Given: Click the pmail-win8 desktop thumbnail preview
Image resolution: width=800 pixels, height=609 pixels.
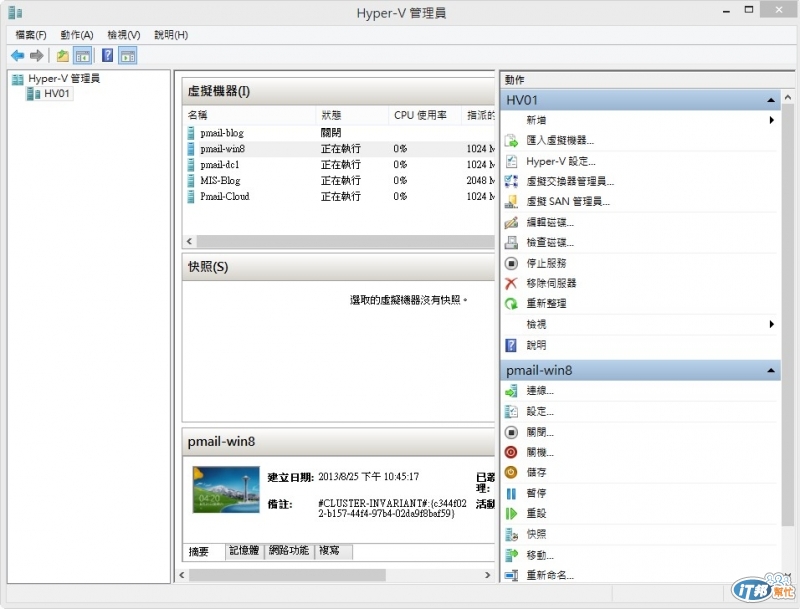Looking at the screenshot, I should (x=226, y=489).
